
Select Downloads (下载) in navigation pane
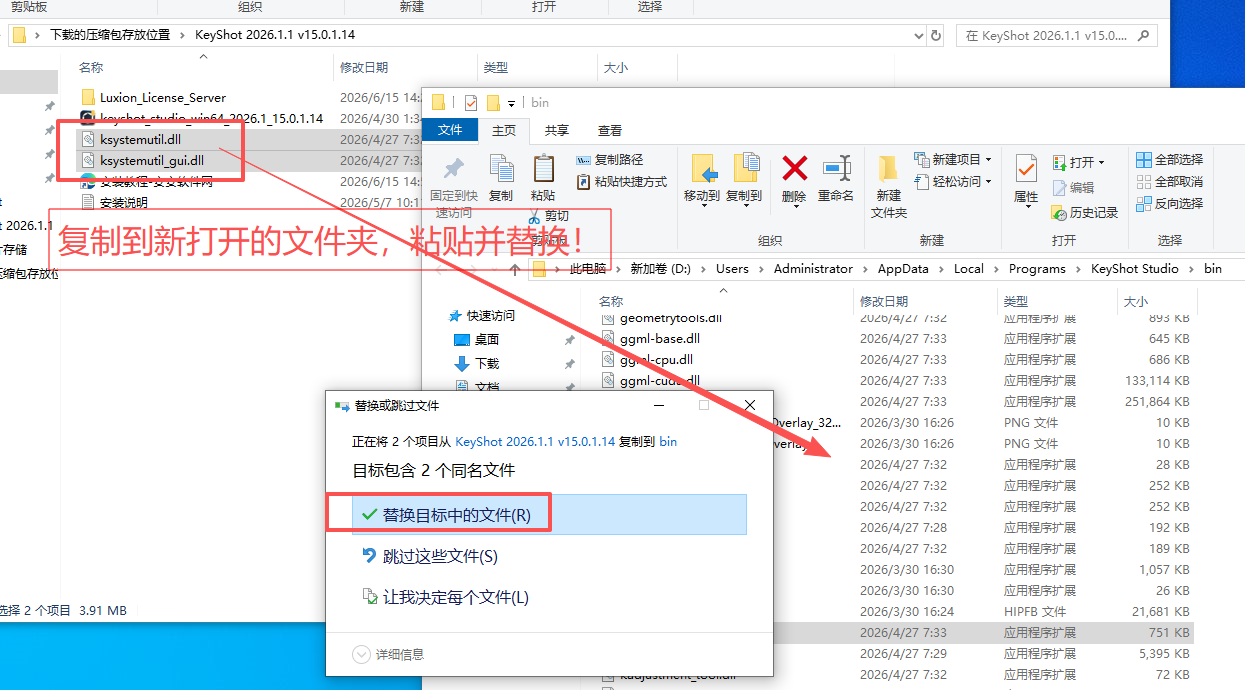pyautogui.click(x=477, y=364)
